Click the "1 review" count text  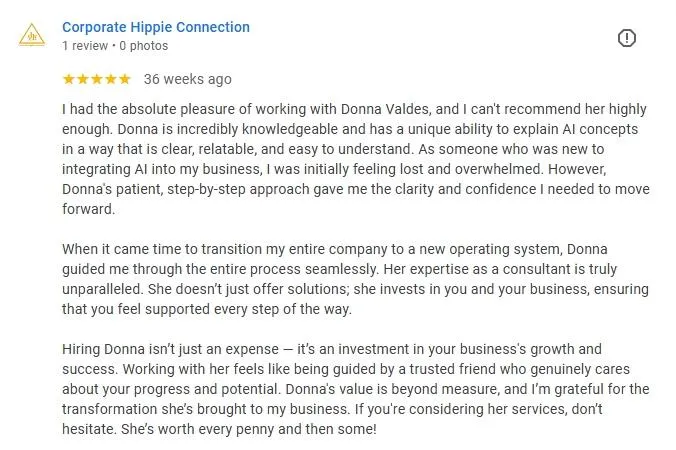(85, 46)
